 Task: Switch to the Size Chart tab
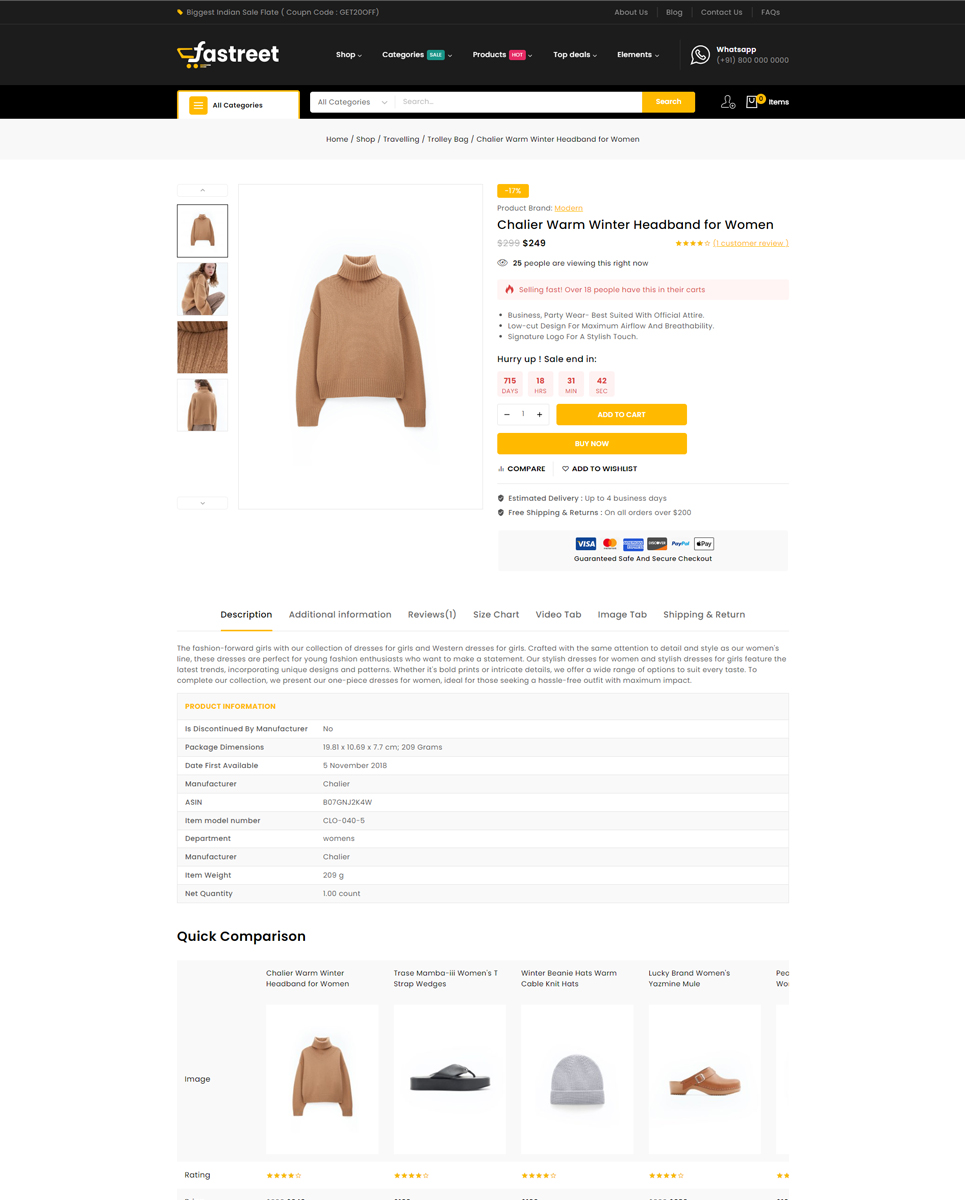click(x=496, y=615)
